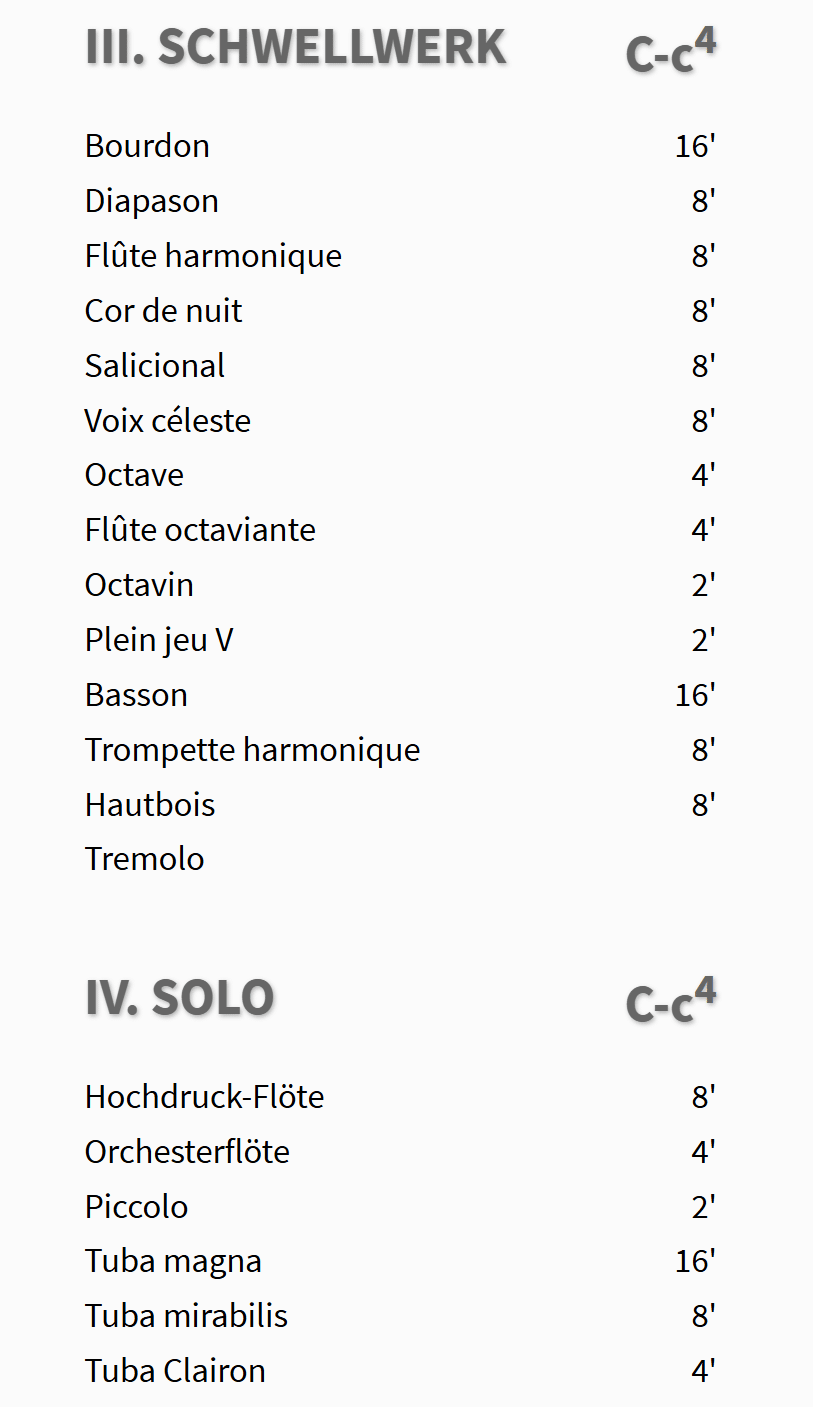
Task: Click the IV. SOLO heading
Action: pyautogui.click(x=179, y=998)
